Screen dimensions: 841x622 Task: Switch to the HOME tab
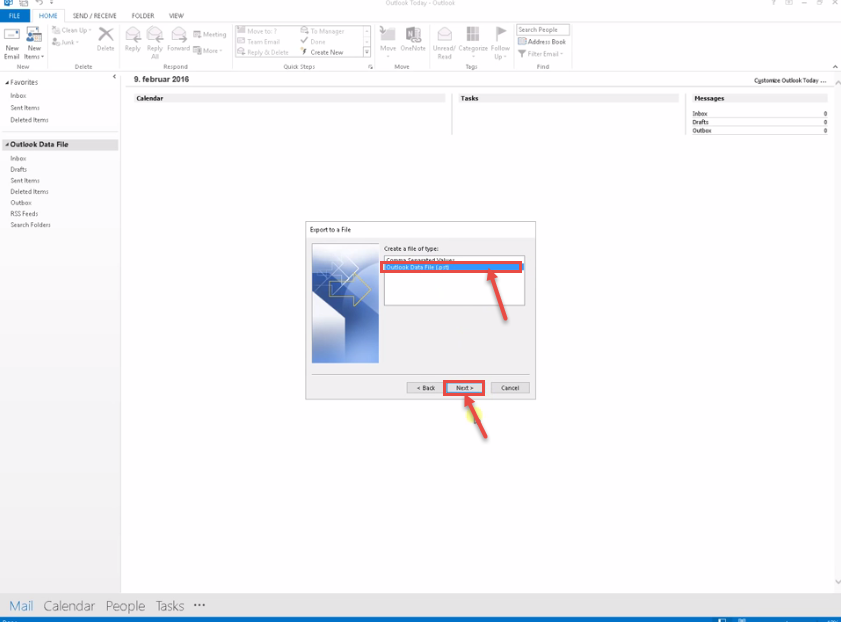[48, 16]
